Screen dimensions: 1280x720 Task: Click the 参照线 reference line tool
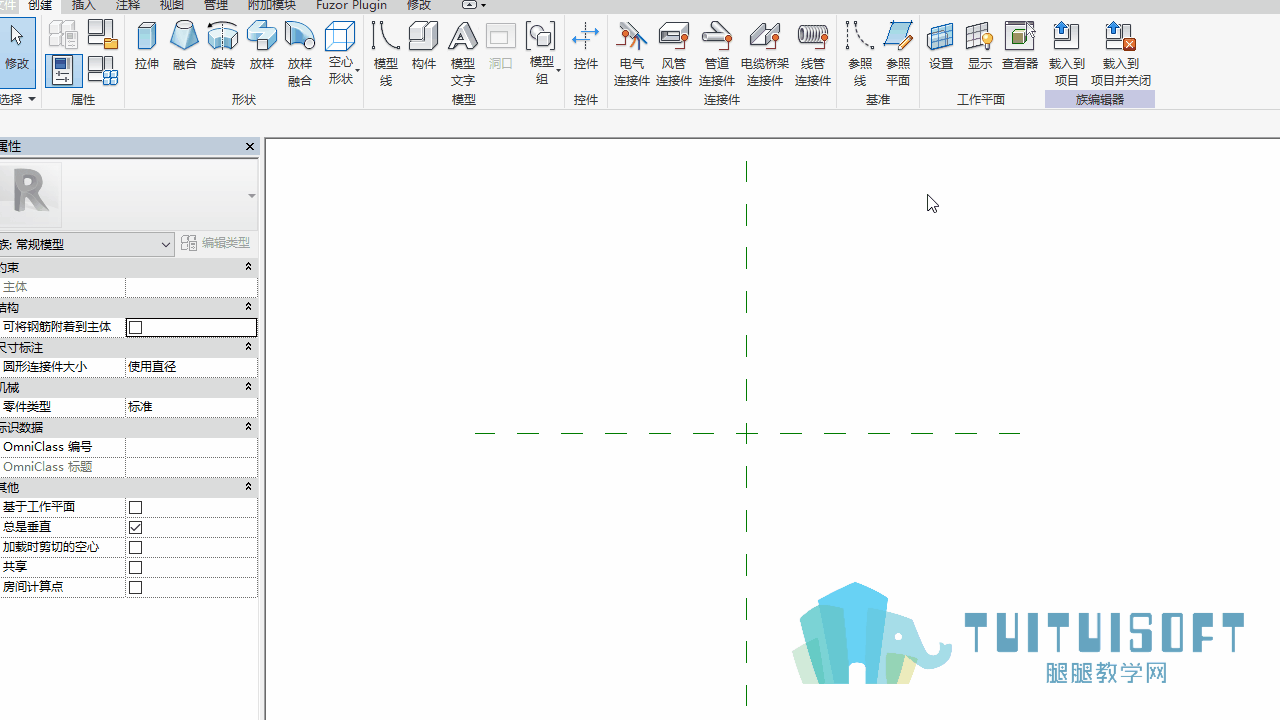860,54
